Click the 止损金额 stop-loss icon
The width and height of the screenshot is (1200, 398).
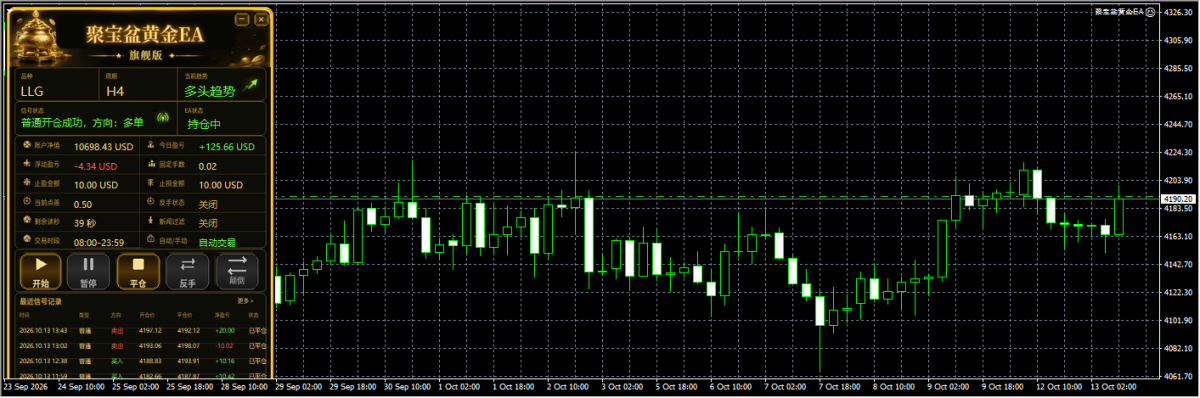(x=151, y=184)
